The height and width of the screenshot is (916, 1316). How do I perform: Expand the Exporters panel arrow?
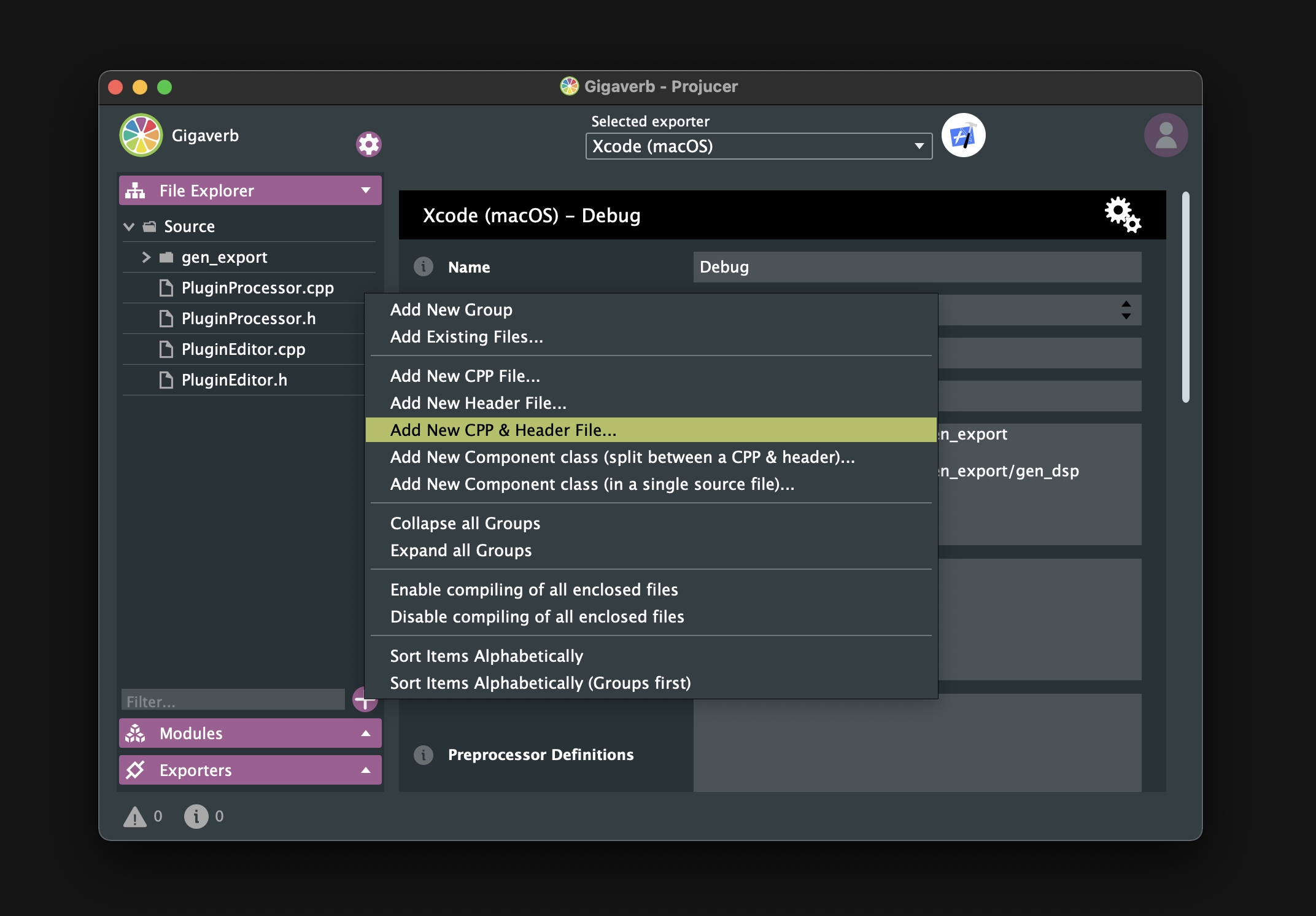click(366, 770)
